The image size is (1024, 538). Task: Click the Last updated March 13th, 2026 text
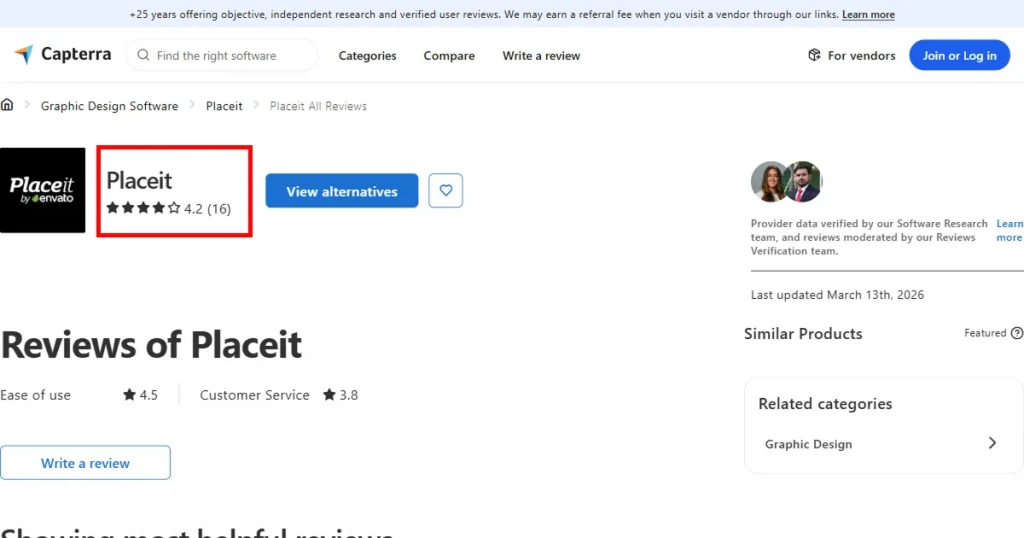click(837, 294)
